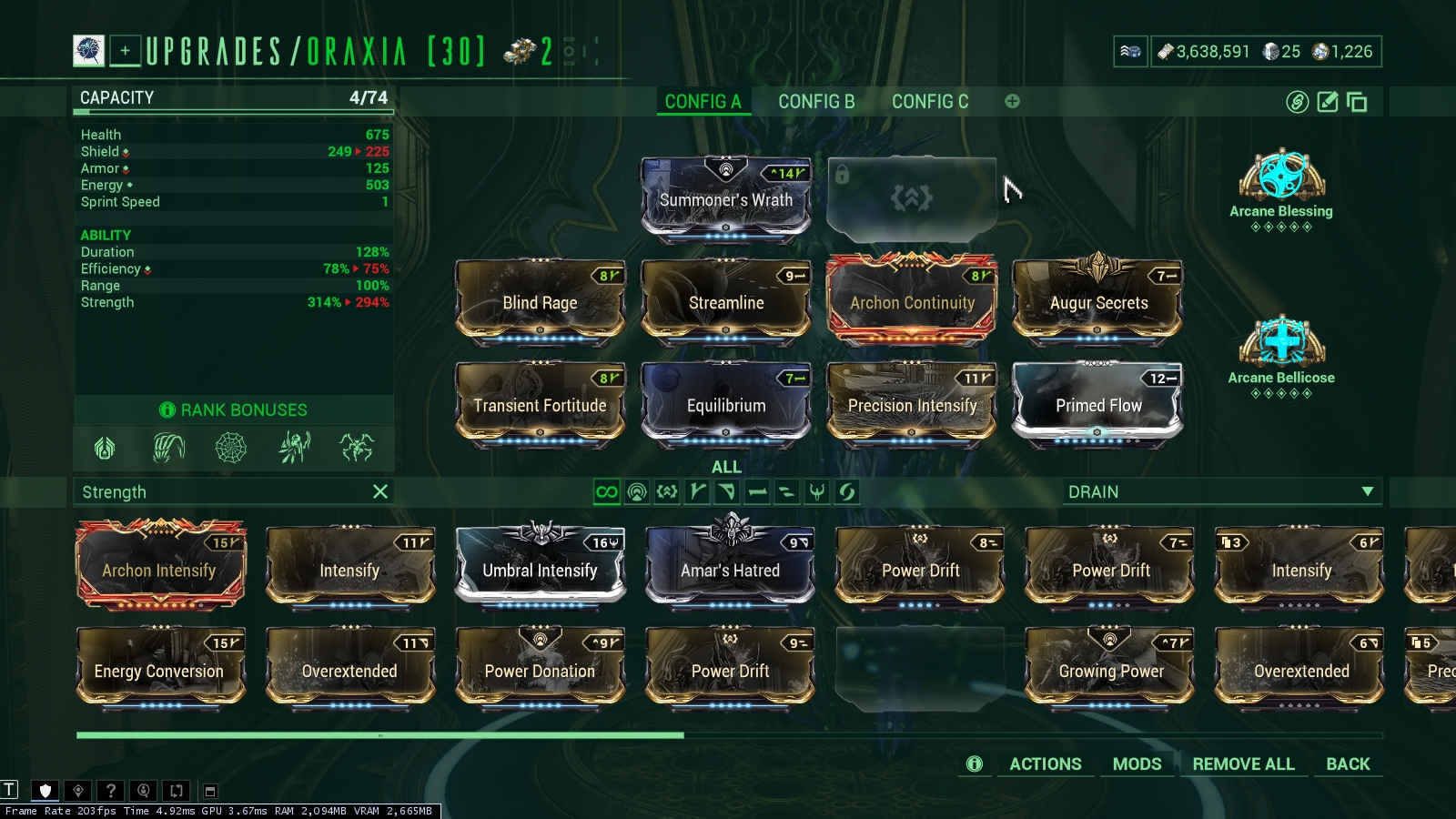The height and width of the screenshot is (819, 1456).
Task: Expand the RANK BONUSES section
Action: point(234,410)
